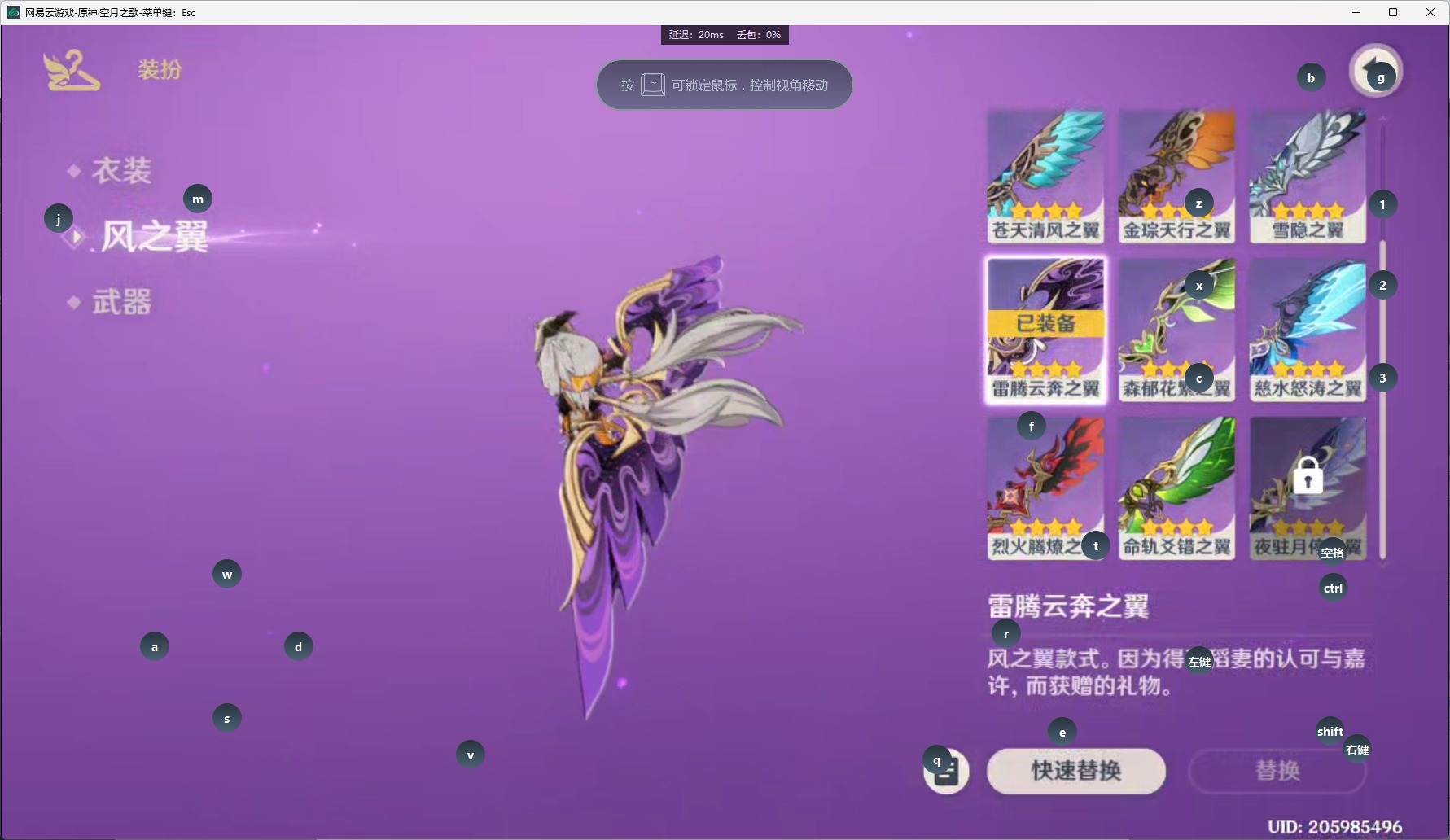Click the 丢包: 0% packet loss indicator
The image size is (1450, 840).
click(759, 35)
